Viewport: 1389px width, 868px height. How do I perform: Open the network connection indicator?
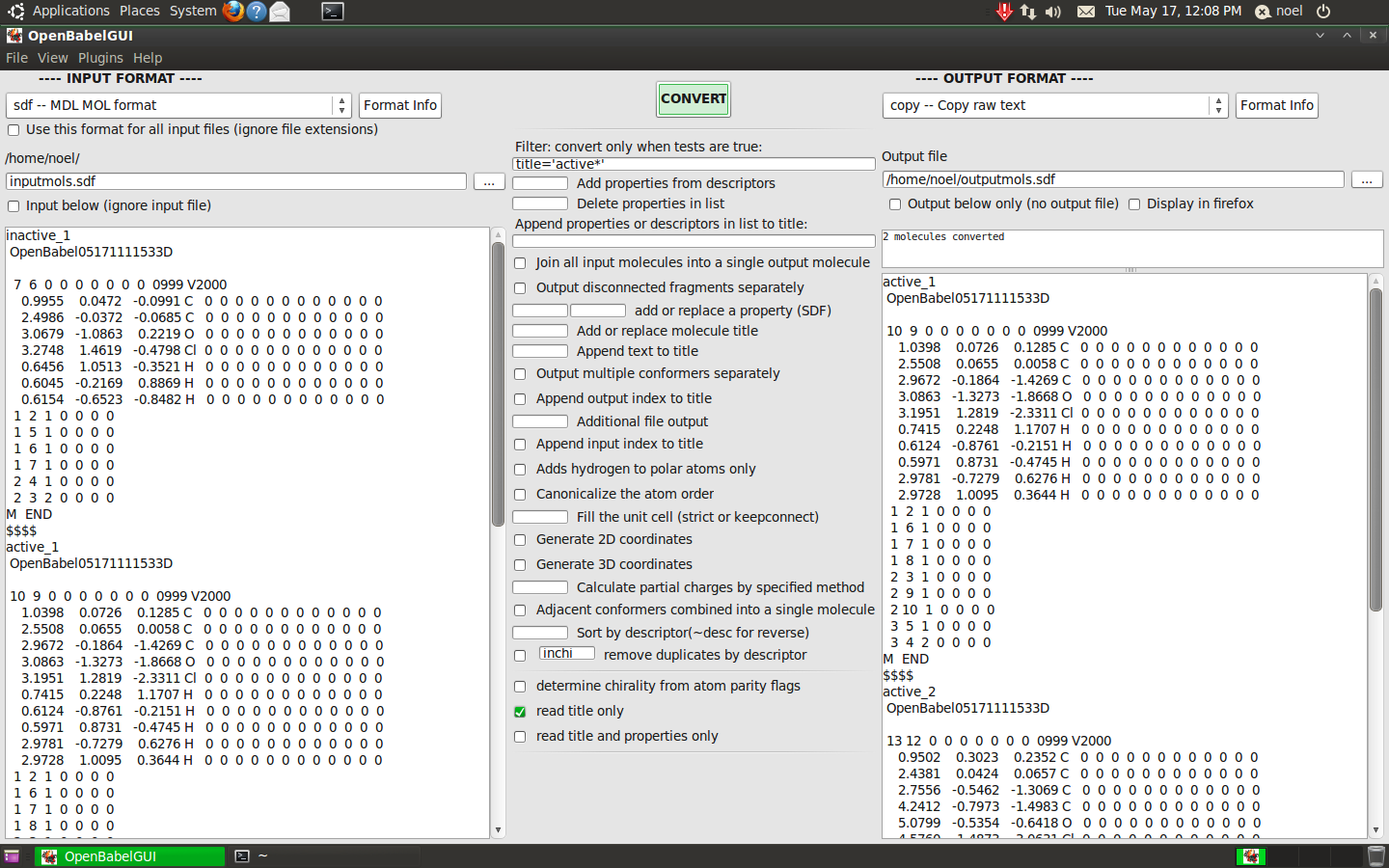(x=1028, y=12)
